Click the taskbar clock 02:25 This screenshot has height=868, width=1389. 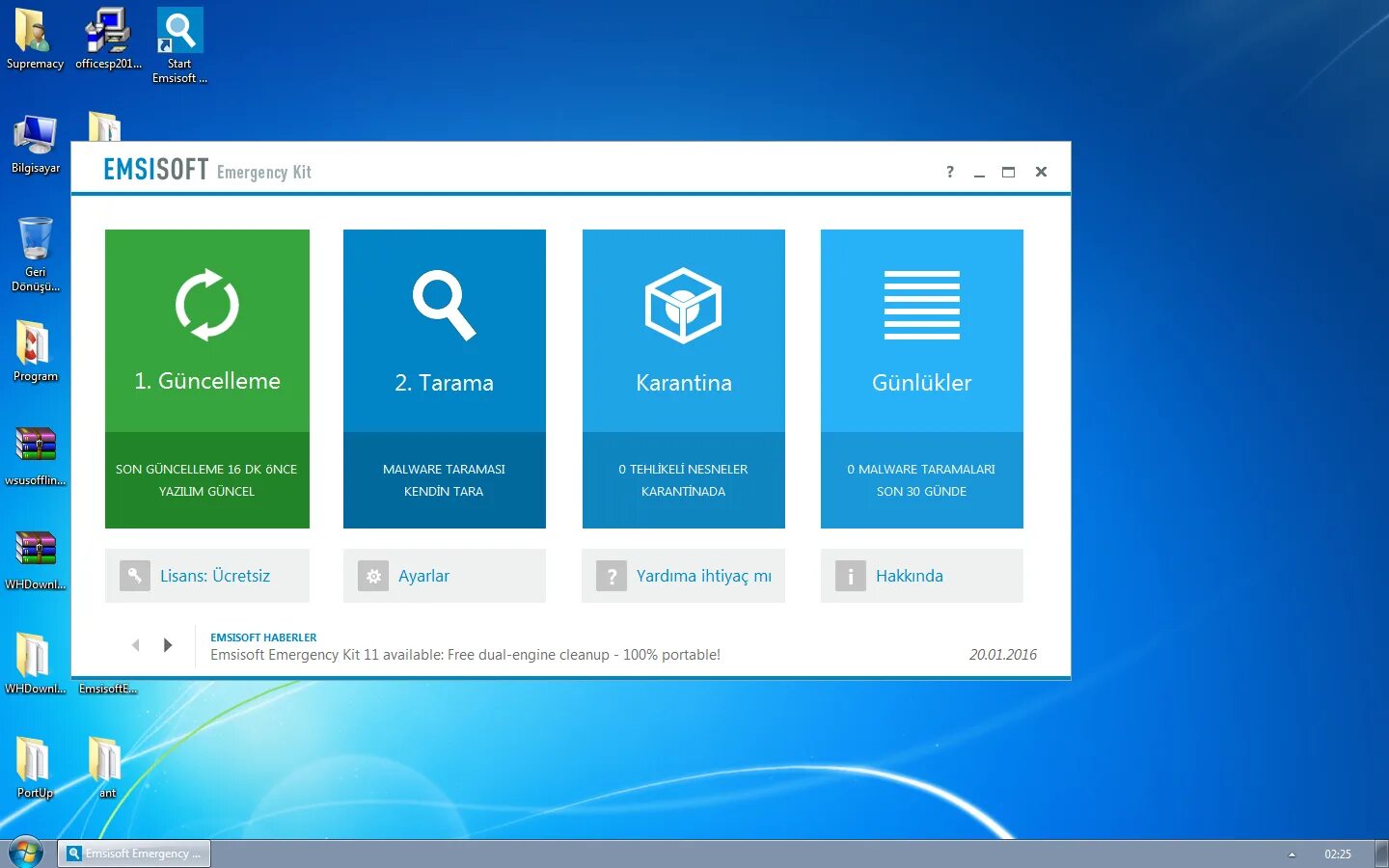pos(1337,854)
